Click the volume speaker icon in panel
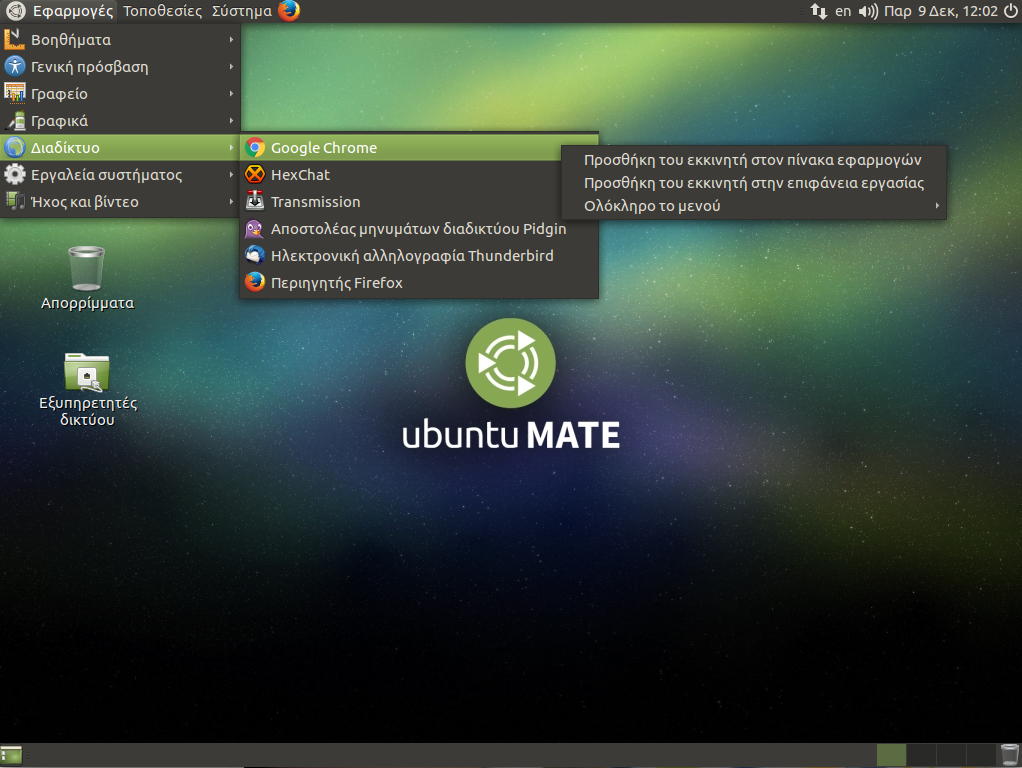Screen dimensions: 1022x768 coord(867,12)
